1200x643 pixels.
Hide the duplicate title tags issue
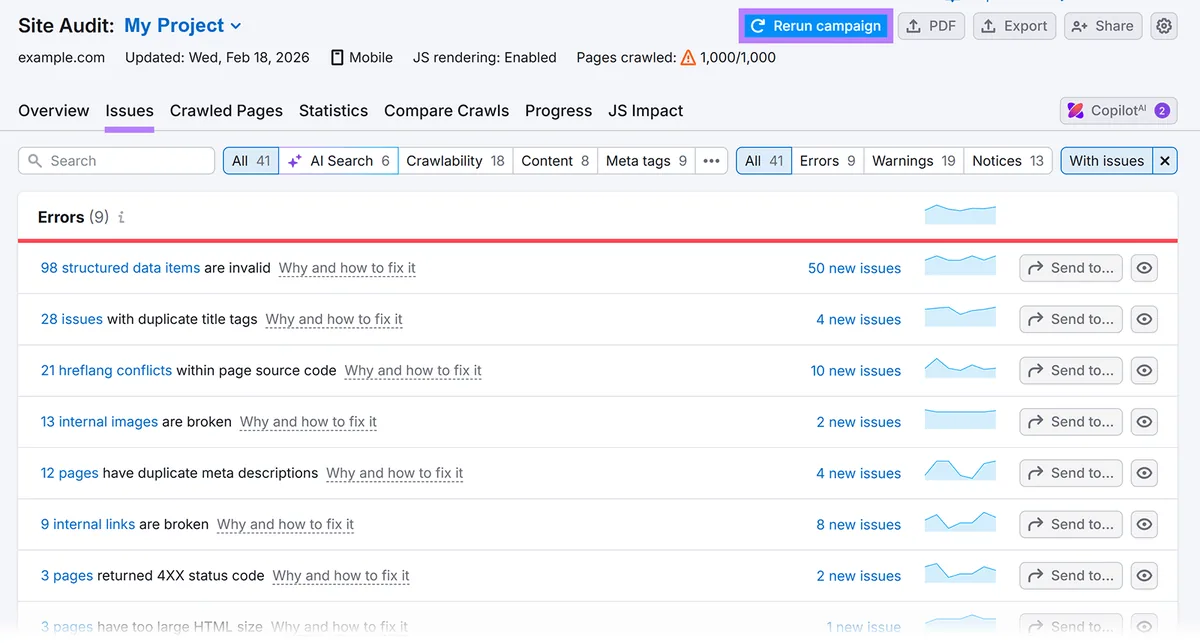1144,319
